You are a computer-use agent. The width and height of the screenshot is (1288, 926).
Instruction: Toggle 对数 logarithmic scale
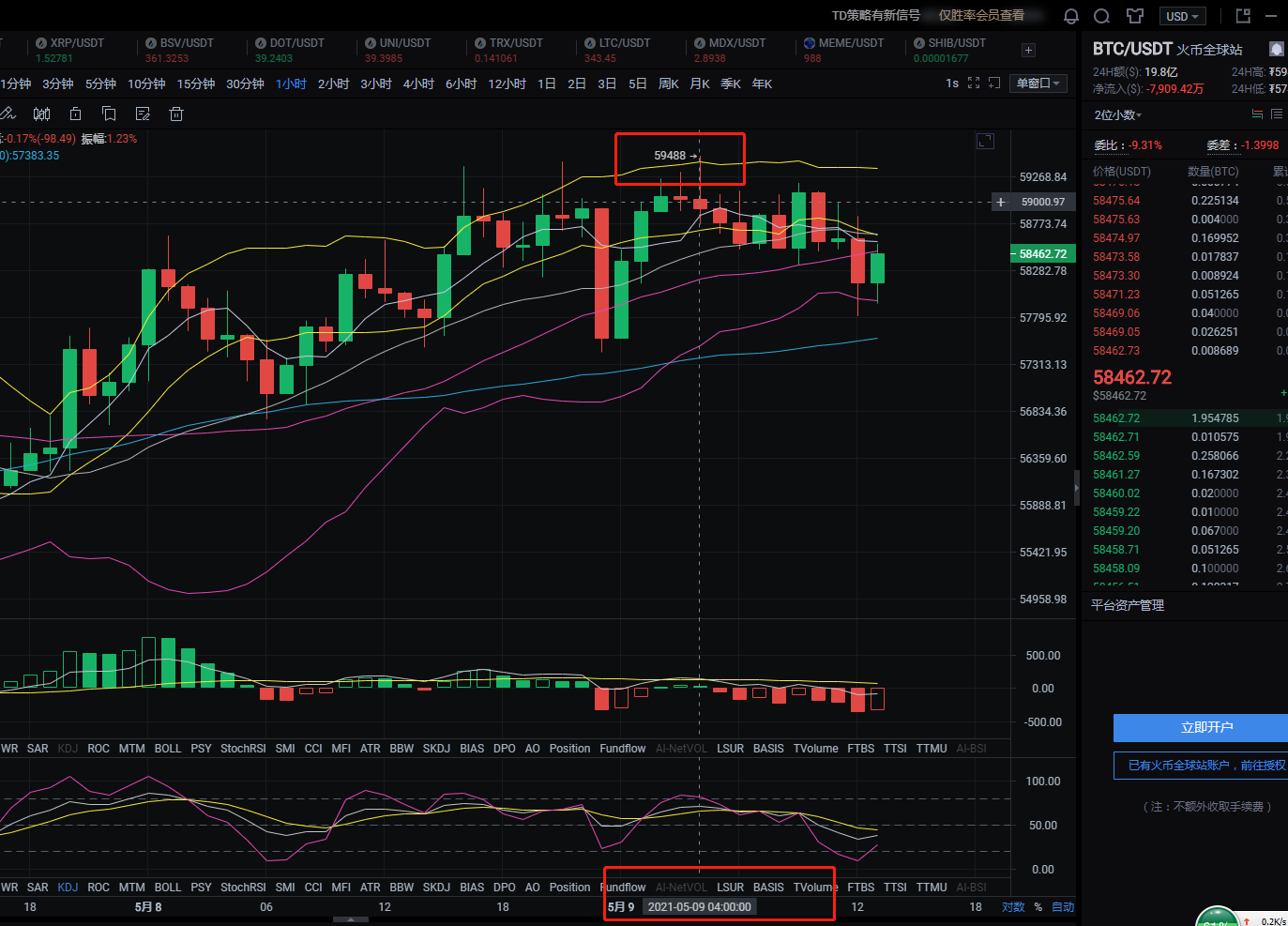pyautogui.click(x=1013, y=907)
